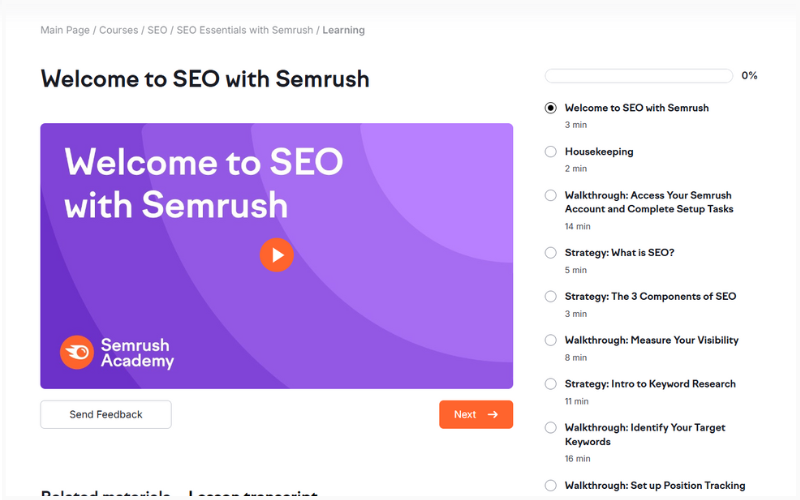Screen dimensions: 800x500
Task: Click the 16 min duration label
Action: click(578, 459)
